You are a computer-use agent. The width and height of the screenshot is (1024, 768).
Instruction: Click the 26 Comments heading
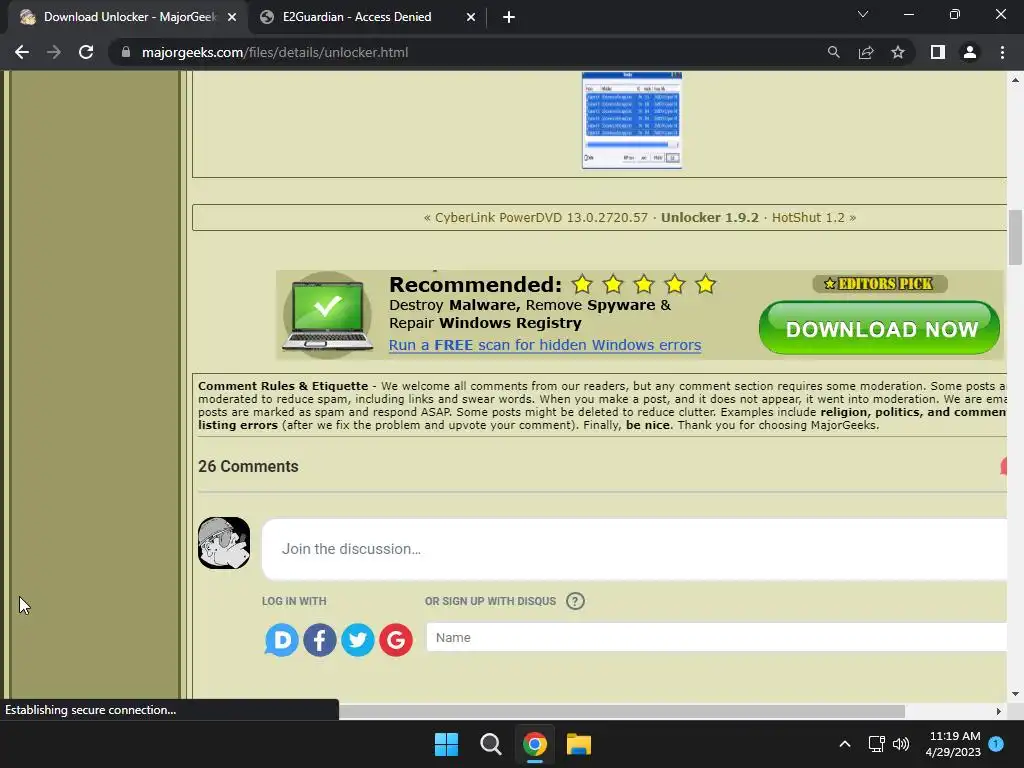click(248, 466)
